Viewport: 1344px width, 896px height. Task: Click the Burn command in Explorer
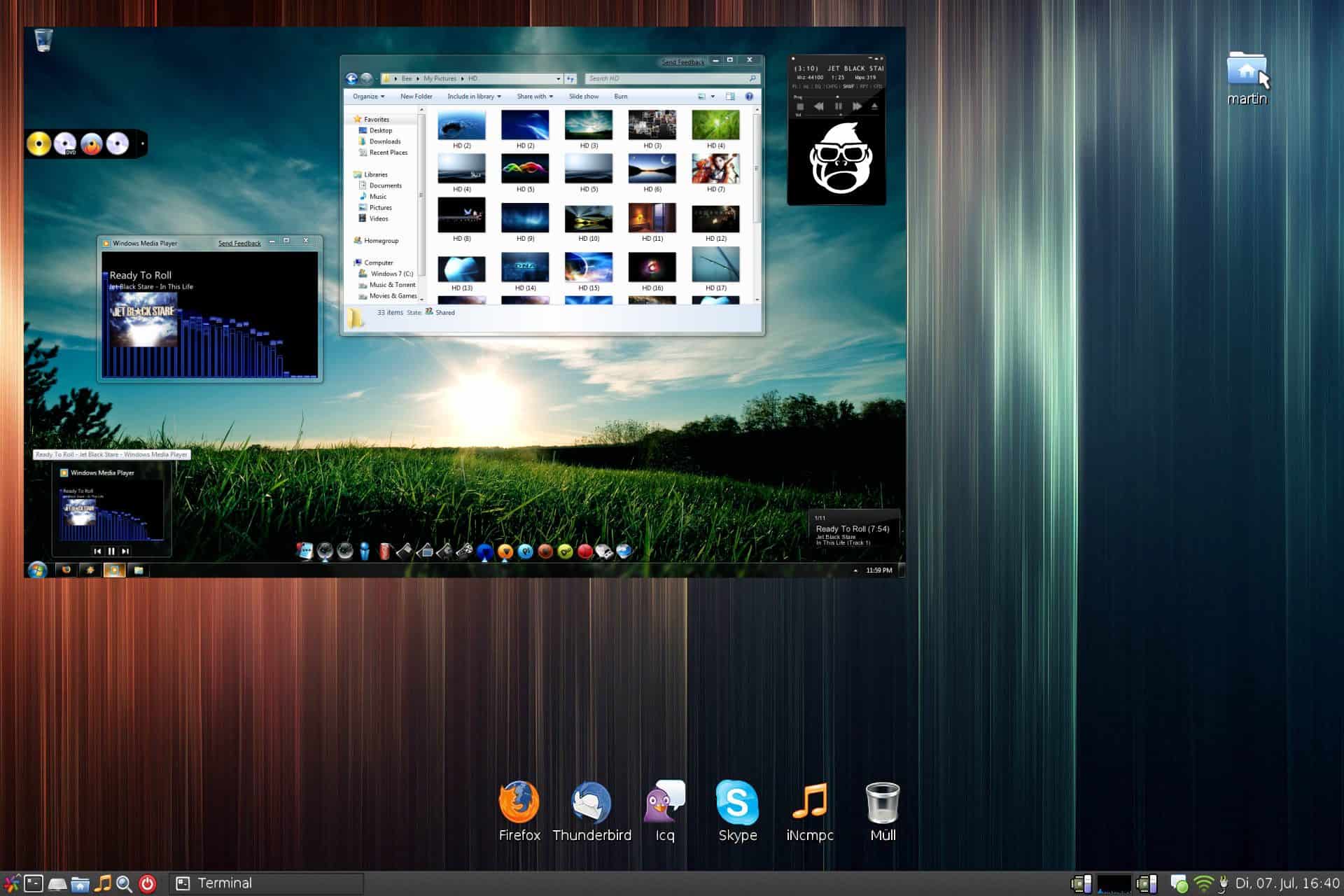point(620,96)
